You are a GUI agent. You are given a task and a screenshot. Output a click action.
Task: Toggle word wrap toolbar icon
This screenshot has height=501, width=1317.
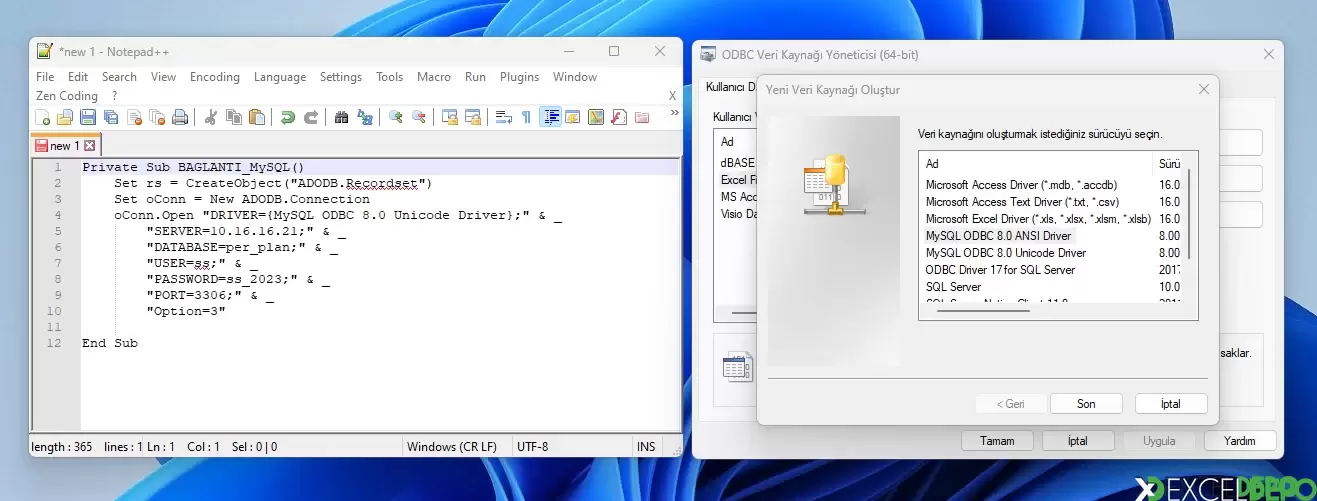coord(504,117)
